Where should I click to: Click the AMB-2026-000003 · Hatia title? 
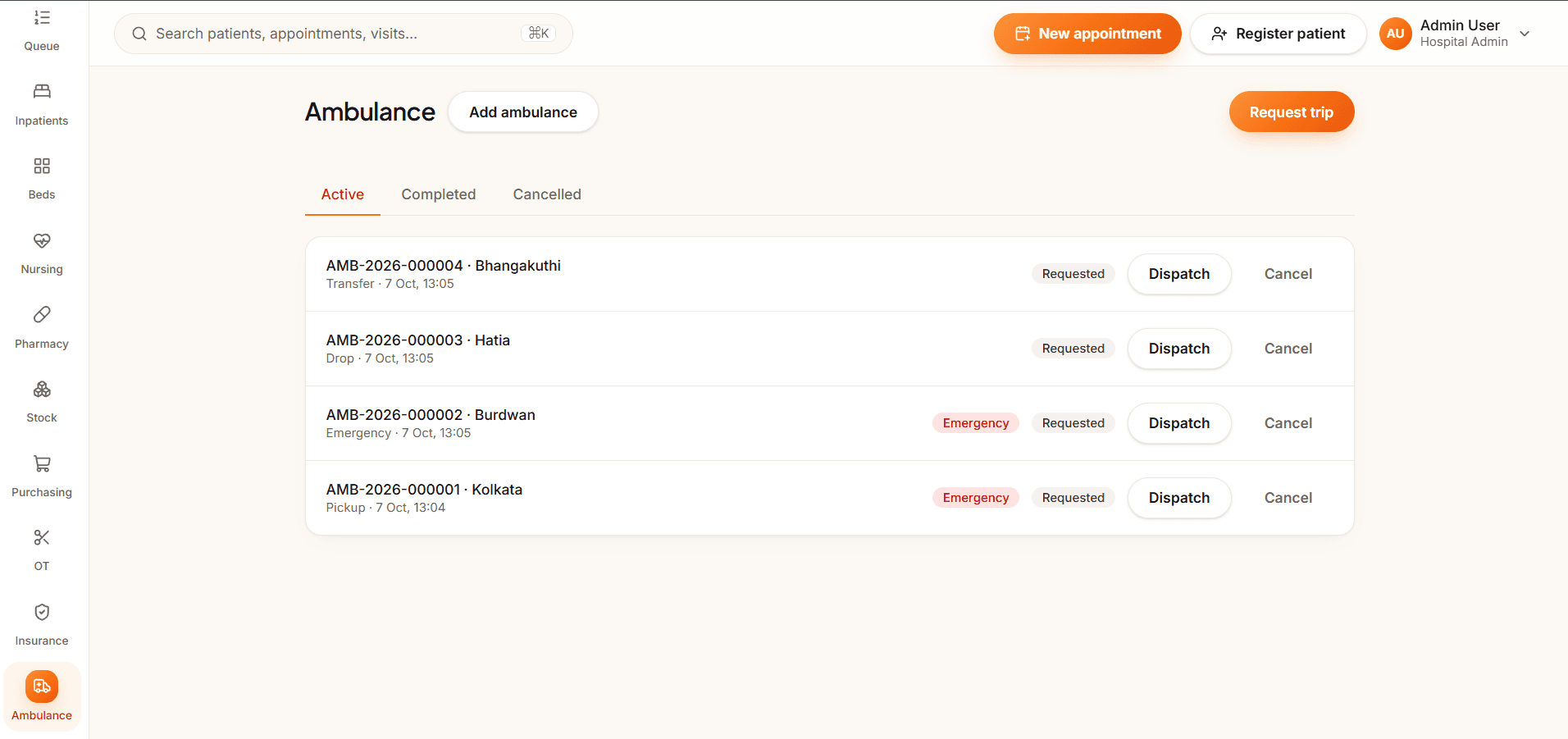coord(418,340)
